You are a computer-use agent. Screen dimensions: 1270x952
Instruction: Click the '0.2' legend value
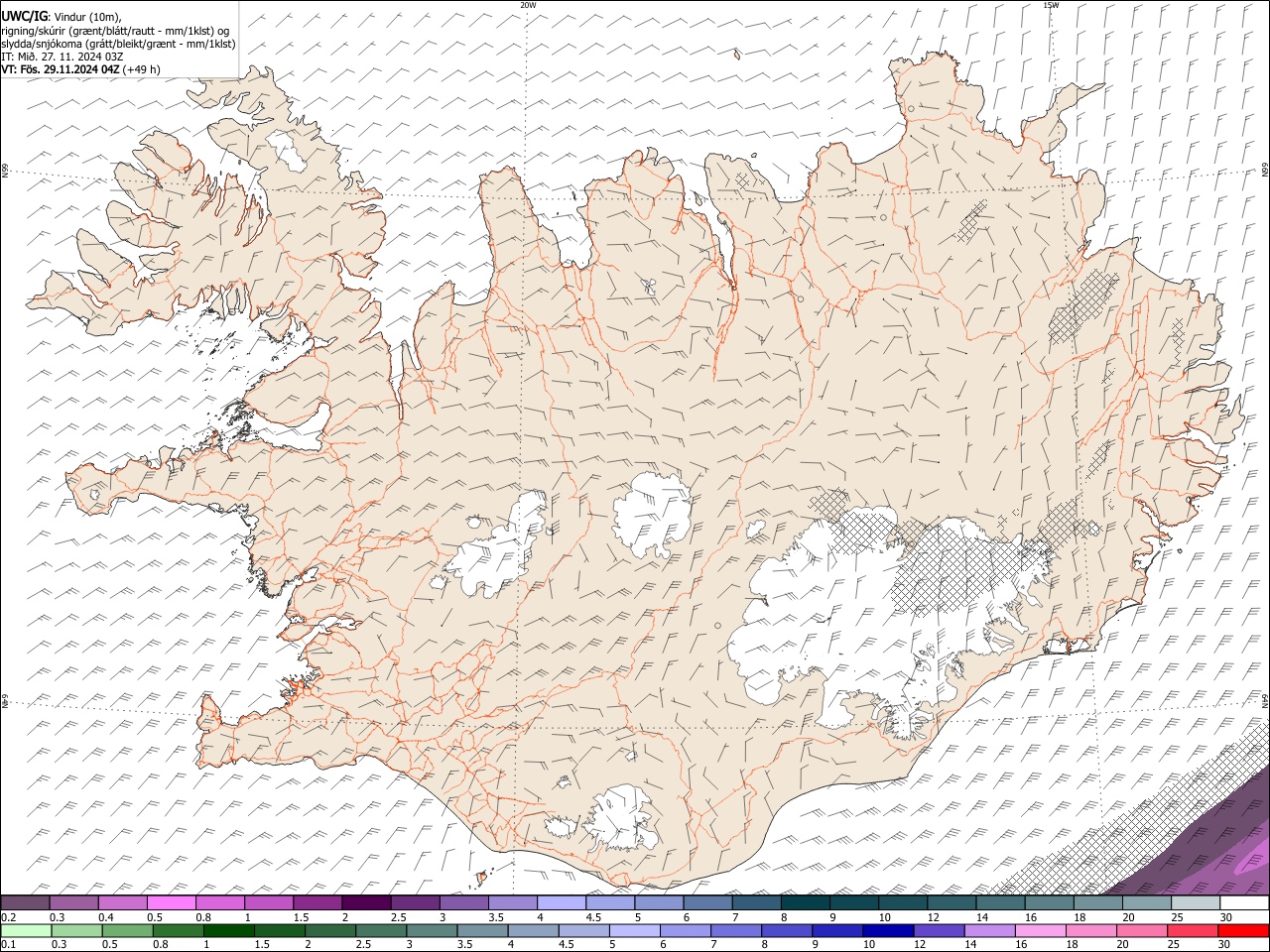pyautogui.click(x=8, y=917)
